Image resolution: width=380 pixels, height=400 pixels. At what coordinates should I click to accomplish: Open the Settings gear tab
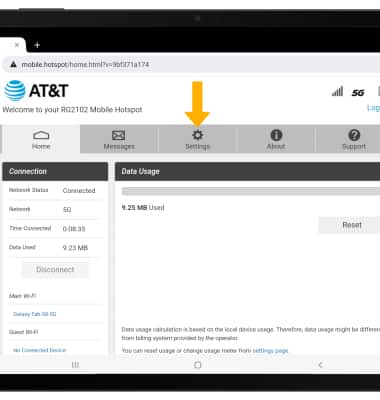point(197,139)
